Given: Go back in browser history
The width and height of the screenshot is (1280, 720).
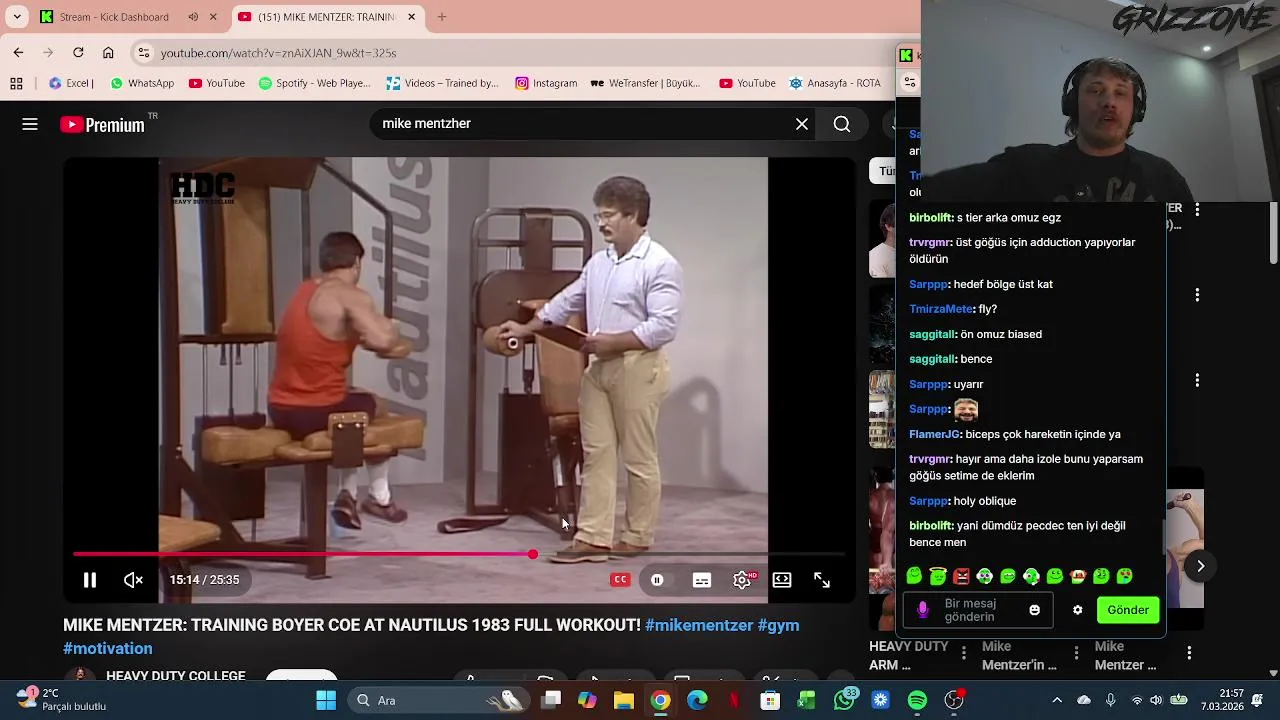Looking at the screenshot, I should tap(18, 52).
